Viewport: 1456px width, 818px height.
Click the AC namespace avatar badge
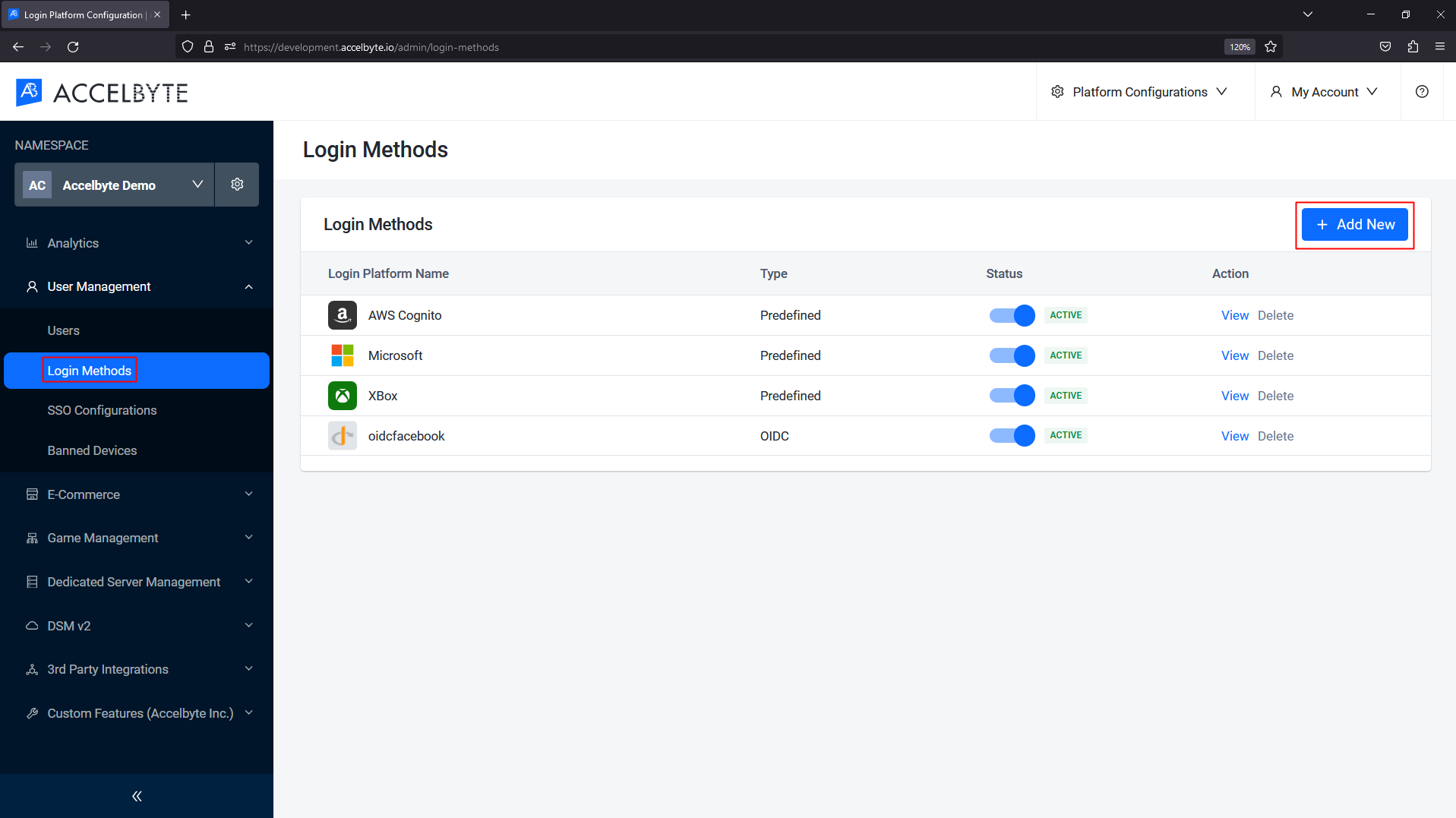[x=37, y=185]
